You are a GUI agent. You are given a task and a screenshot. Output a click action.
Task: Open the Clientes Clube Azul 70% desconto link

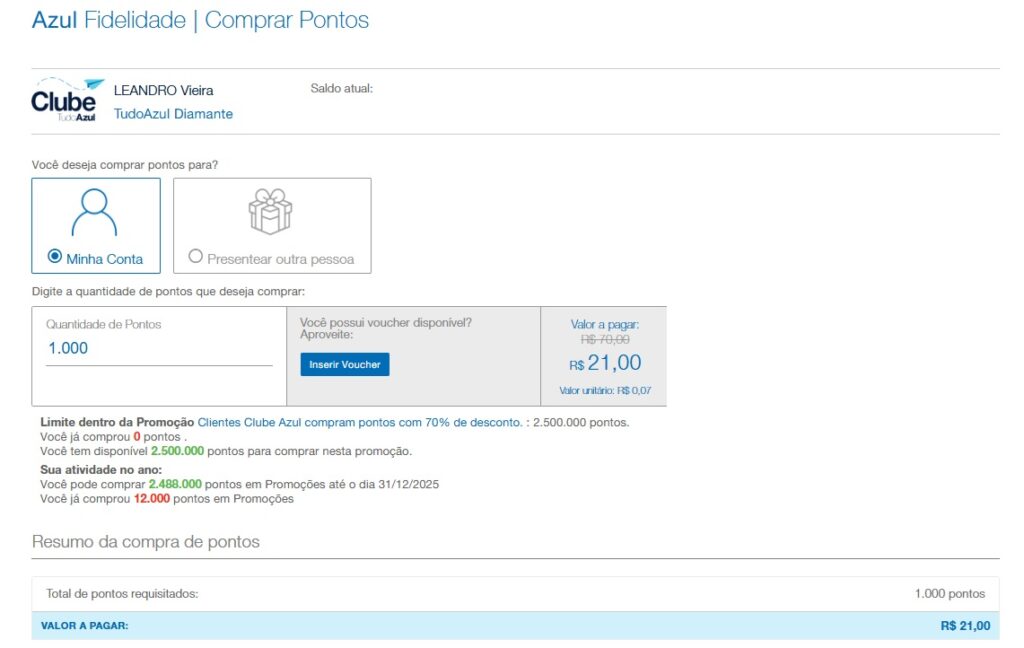tap(359, 422)
